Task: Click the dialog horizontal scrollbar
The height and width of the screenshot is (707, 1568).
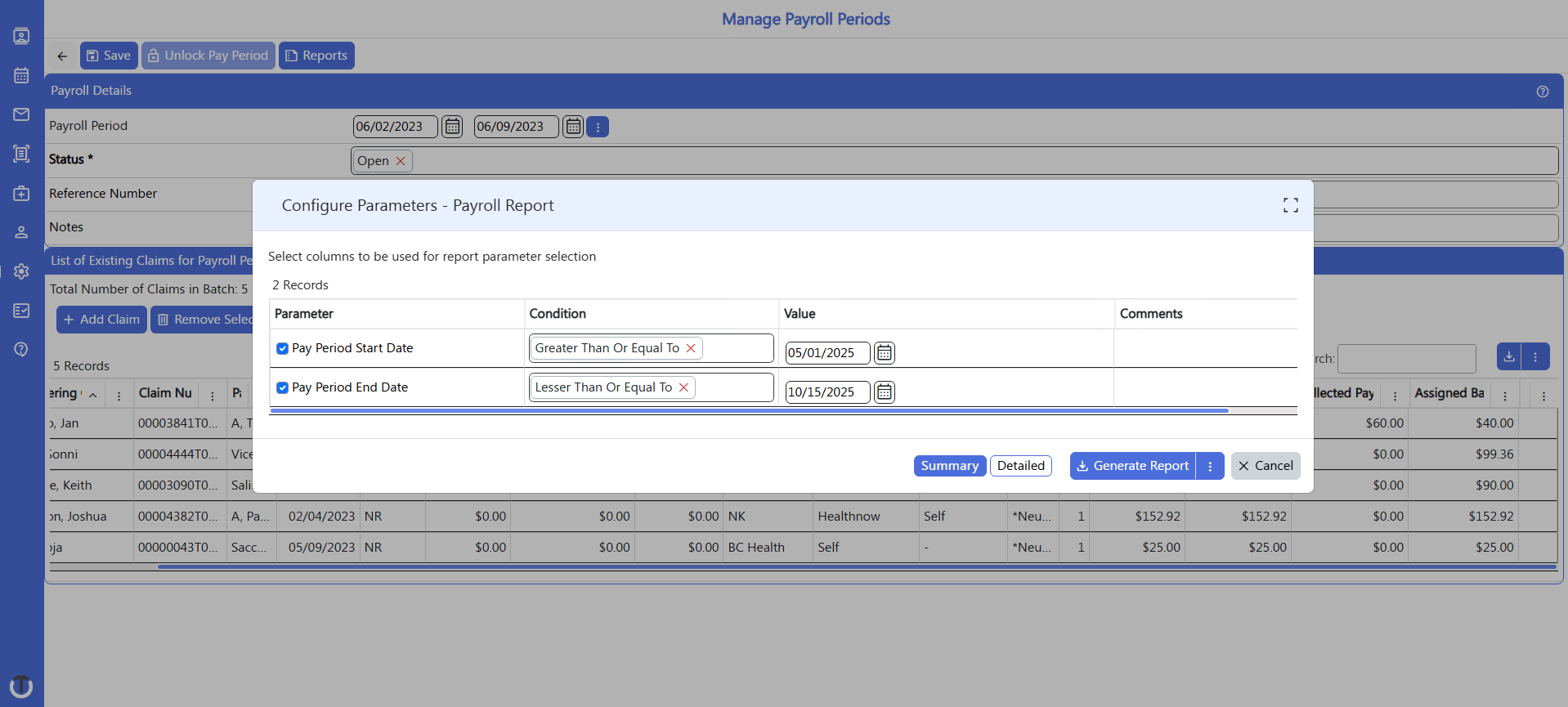Action: click(749, 411)
